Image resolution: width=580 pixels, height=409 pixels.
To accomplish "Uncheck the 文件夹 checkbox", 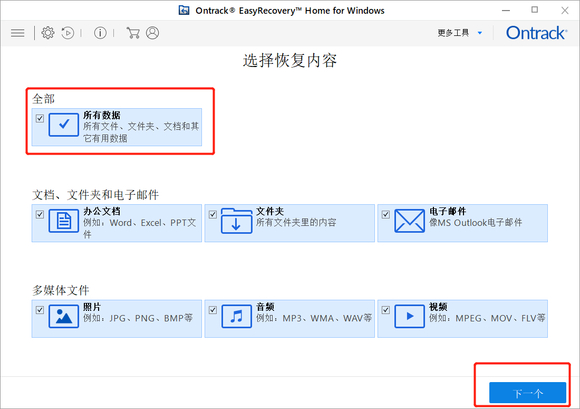I will tap(213, 214).
